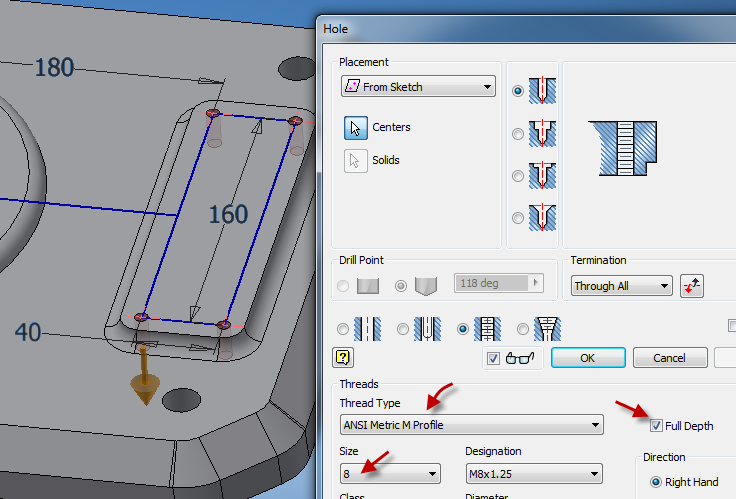This screenshot has width=736, height=499.
Task: Open the Termination Through All dropdown
Action: pos(621,286)
